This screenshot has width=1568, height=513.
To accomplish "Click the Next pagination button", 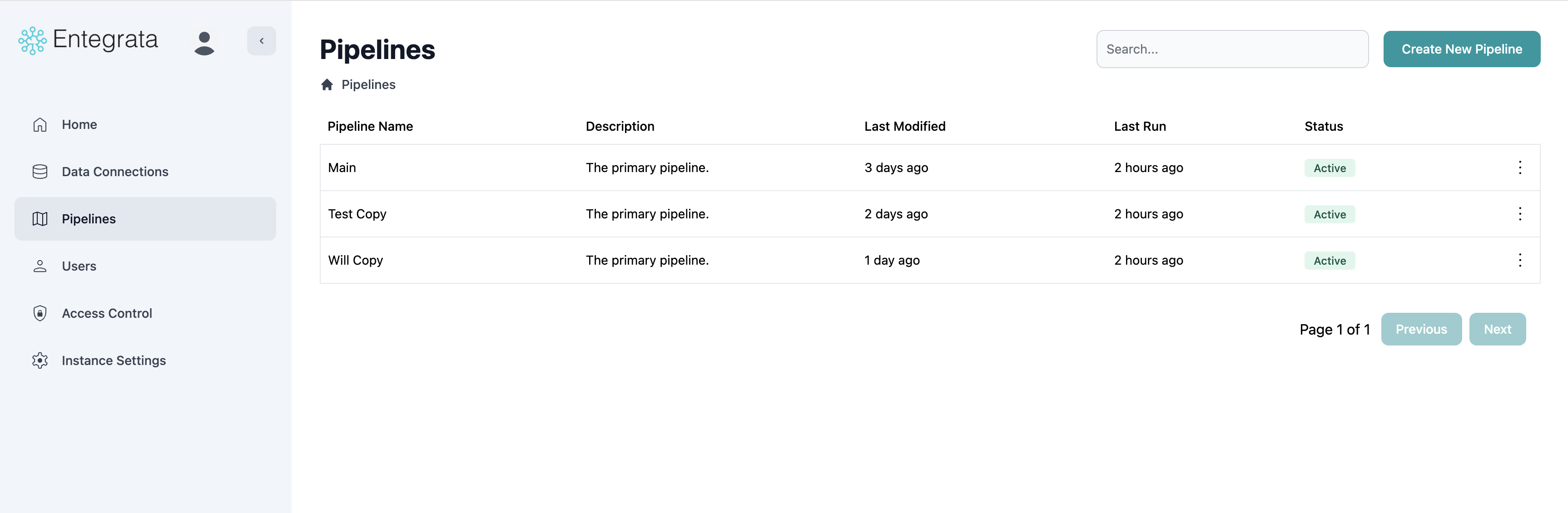I will pos(1498,329).
